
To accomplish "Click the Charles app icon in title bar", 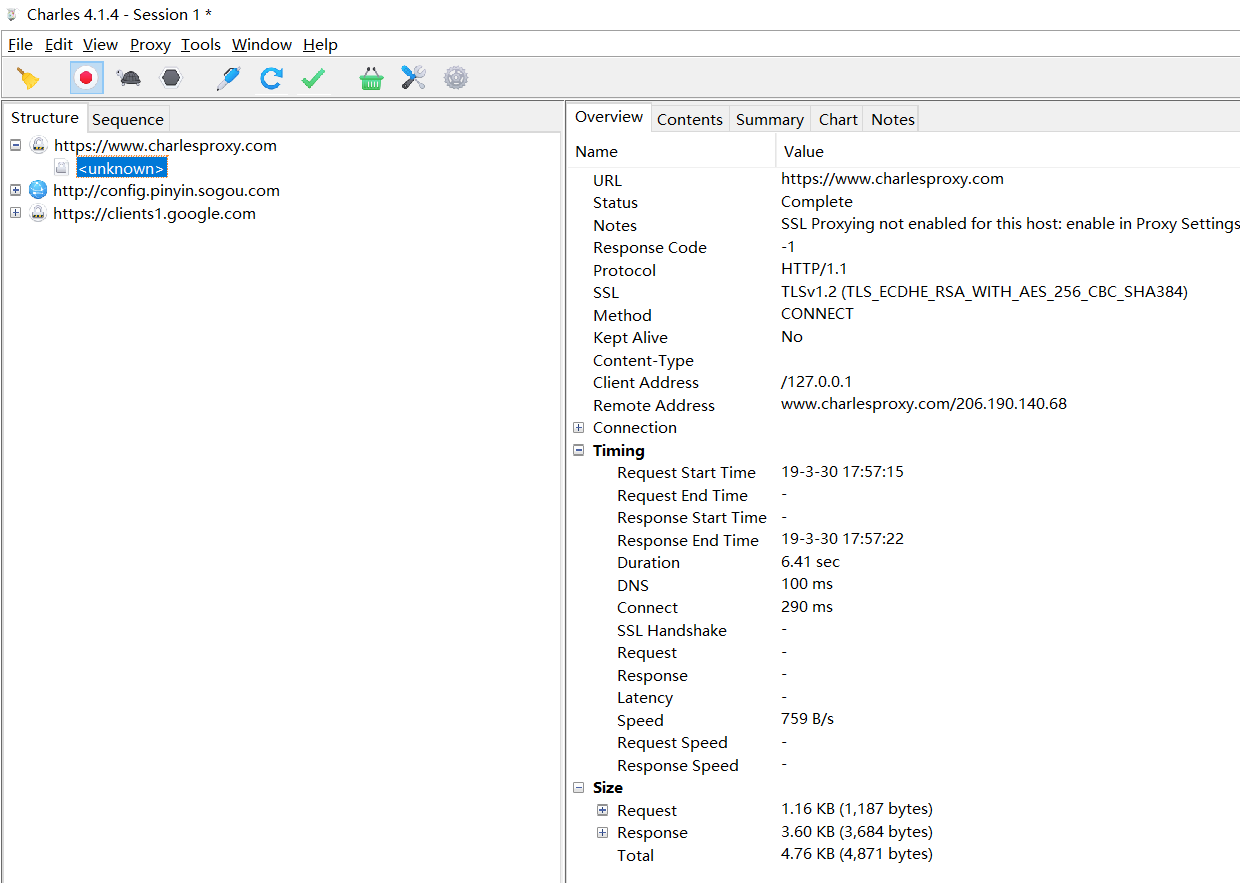I will click(12, 14).
